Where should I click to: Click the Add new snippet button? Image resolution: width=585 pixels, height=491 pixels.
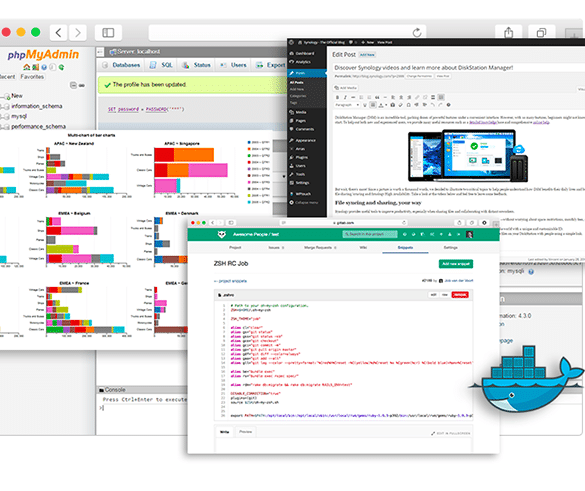[456, 264]
